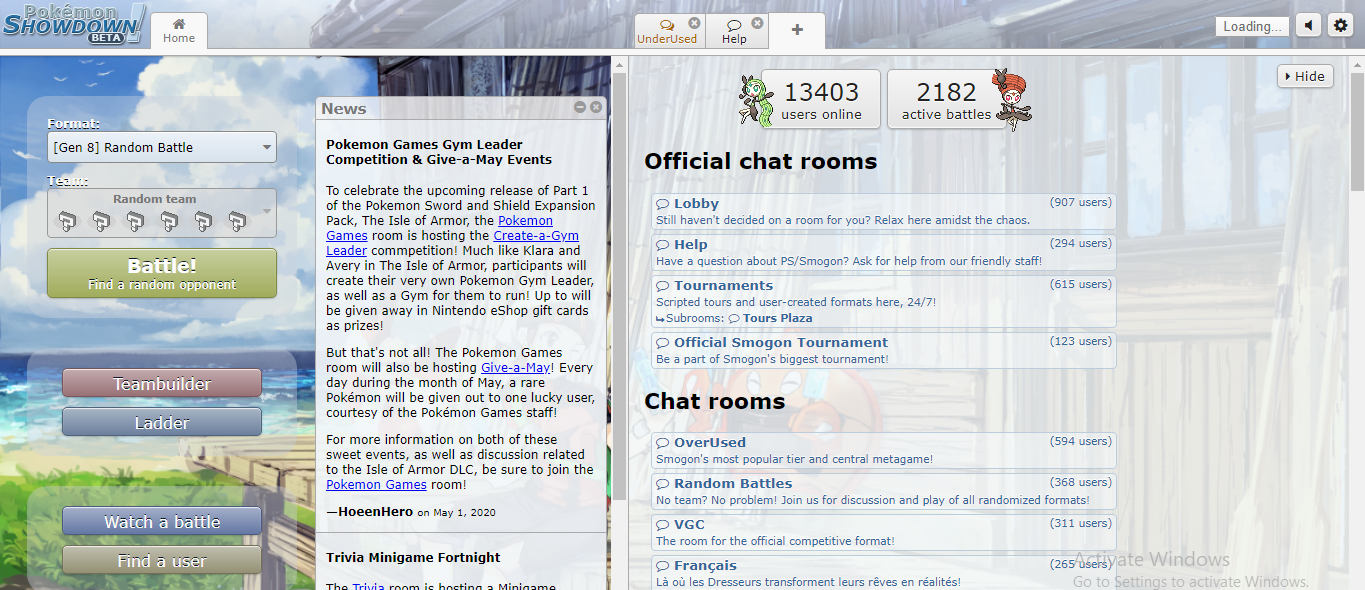Join the Français chat room
This screenshot has width=1365, height=590.
[884, 573]
